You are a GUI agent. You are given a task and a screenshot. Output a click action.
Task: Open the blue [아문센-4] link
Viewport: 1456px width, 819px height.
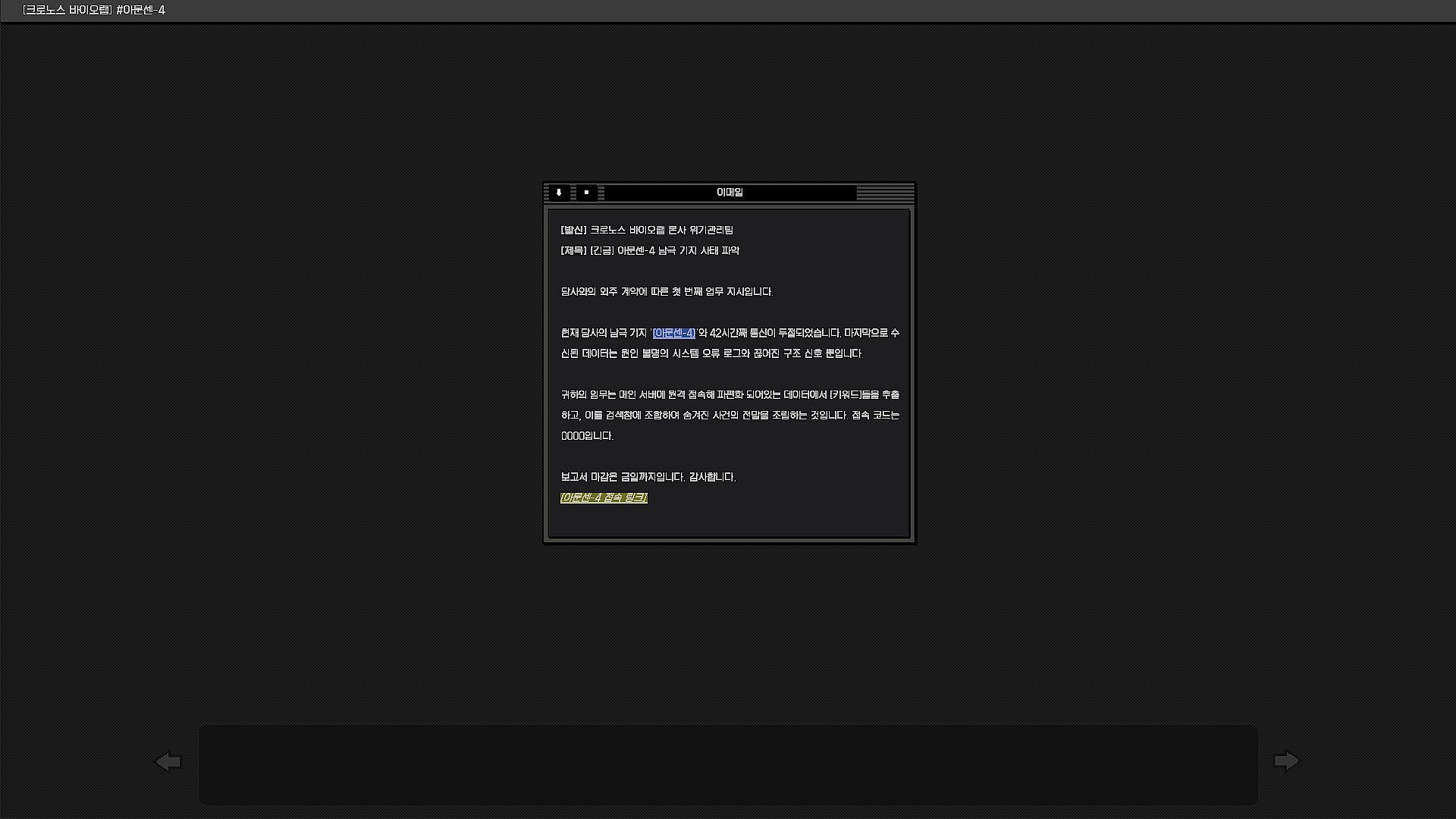(673, 333)
